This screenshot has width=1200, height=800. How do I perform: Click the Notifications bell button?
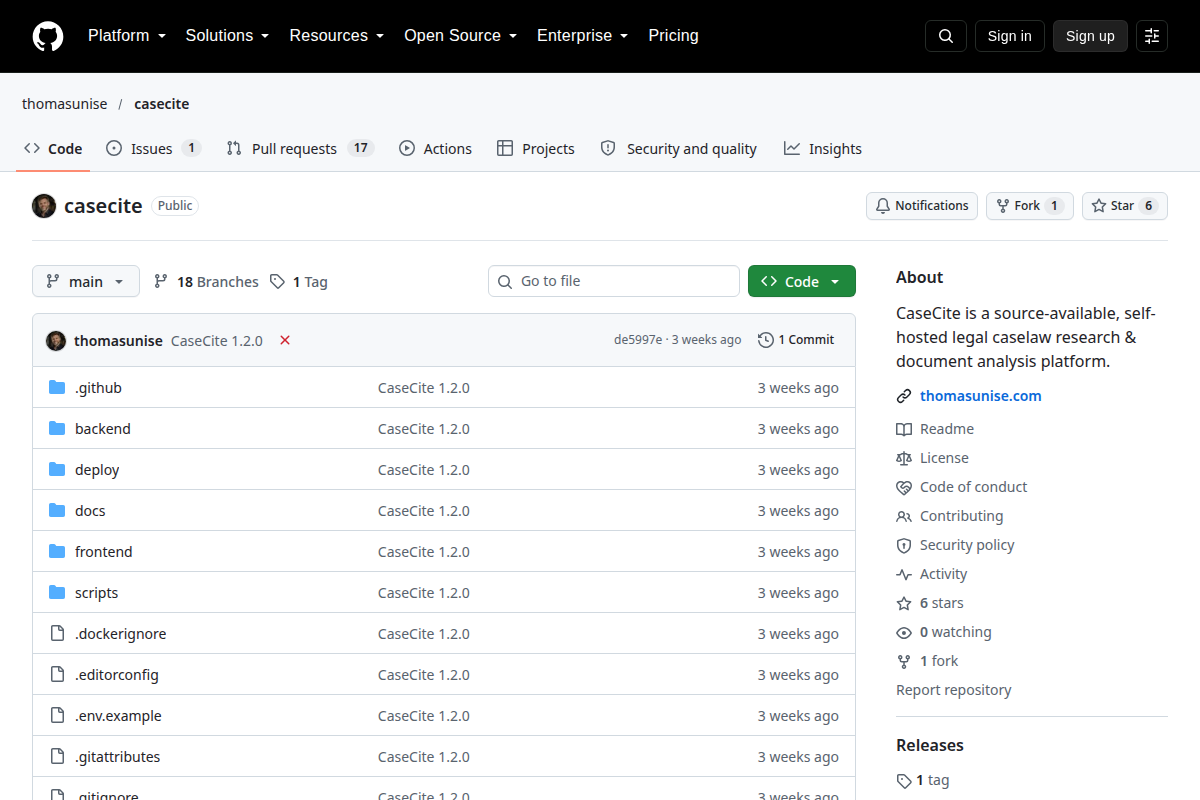coord(922,206)
